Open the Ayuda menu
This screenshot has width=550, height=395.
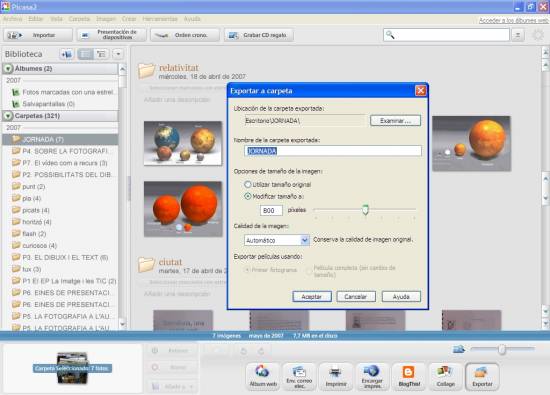pos(192,19)
